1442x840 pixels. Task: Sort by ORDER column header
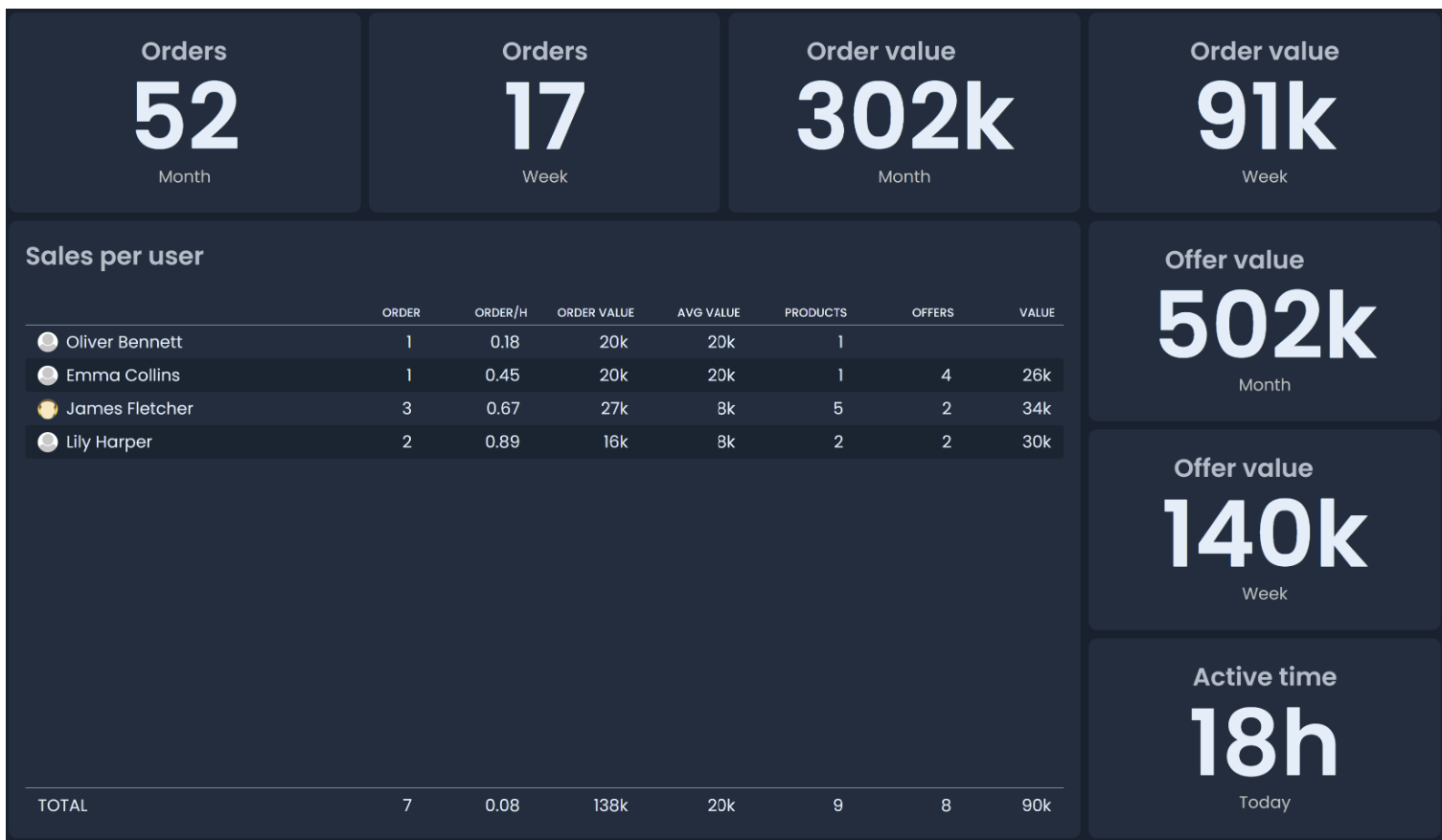click(x=401, y=312)
